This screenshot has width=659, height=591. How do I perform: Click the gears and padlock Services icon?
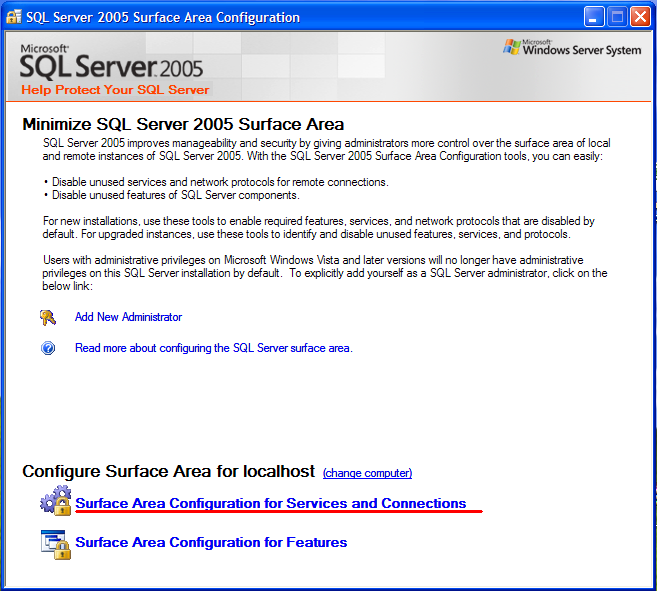point(55,500)
